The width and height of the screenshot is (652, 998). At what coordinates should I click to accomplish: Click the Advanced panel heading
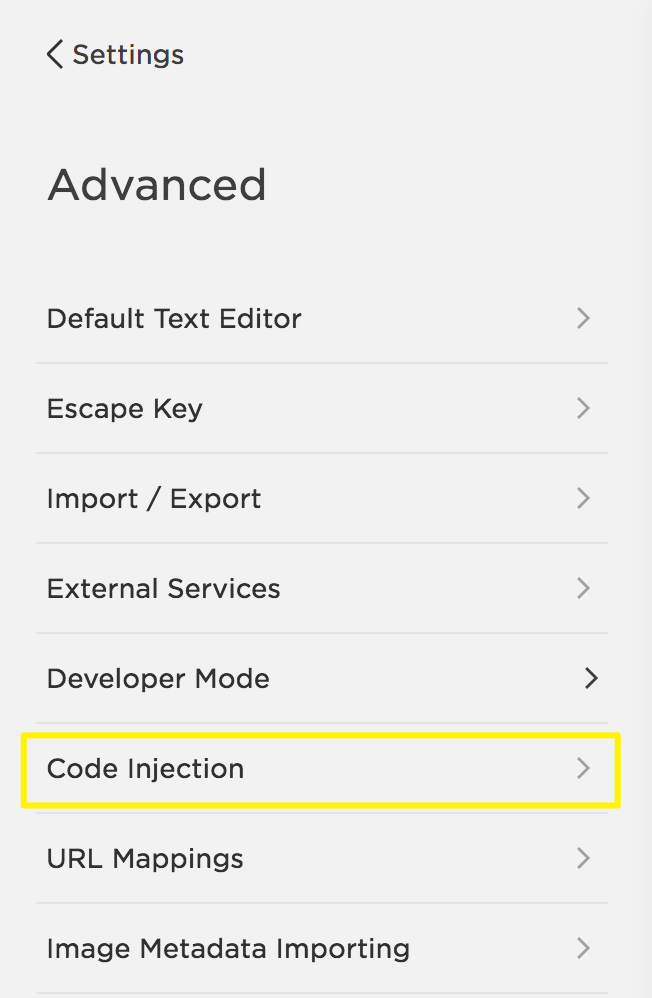click(157, 185)
